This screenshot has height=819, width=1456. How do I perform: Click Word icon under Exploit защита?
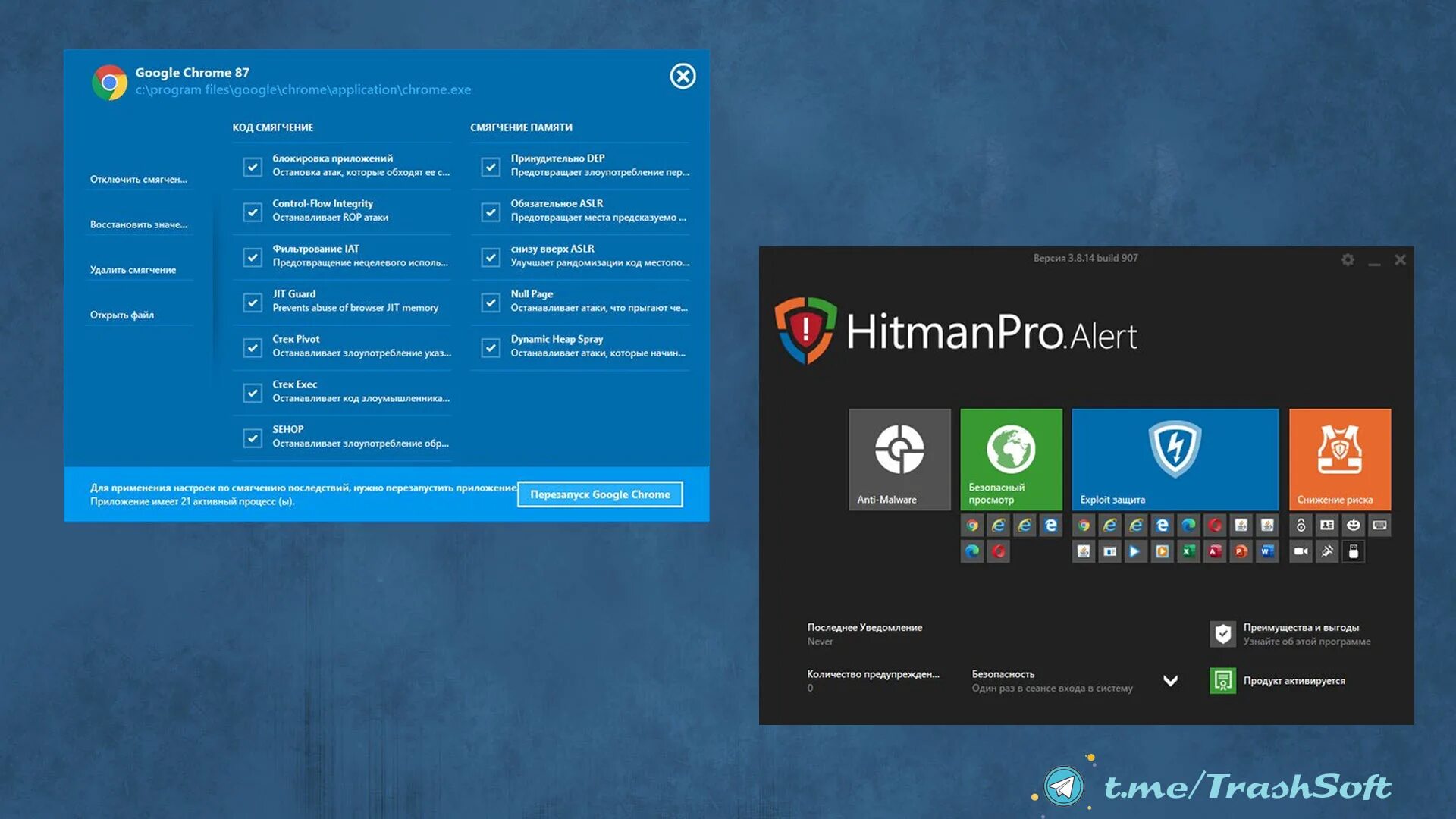click(1267, 551)
